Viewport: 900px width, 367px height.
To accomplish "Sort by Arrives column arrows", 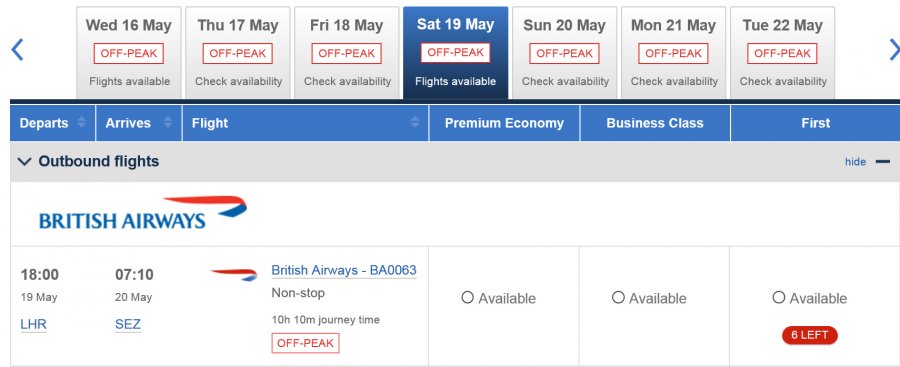I will [168, 122].
